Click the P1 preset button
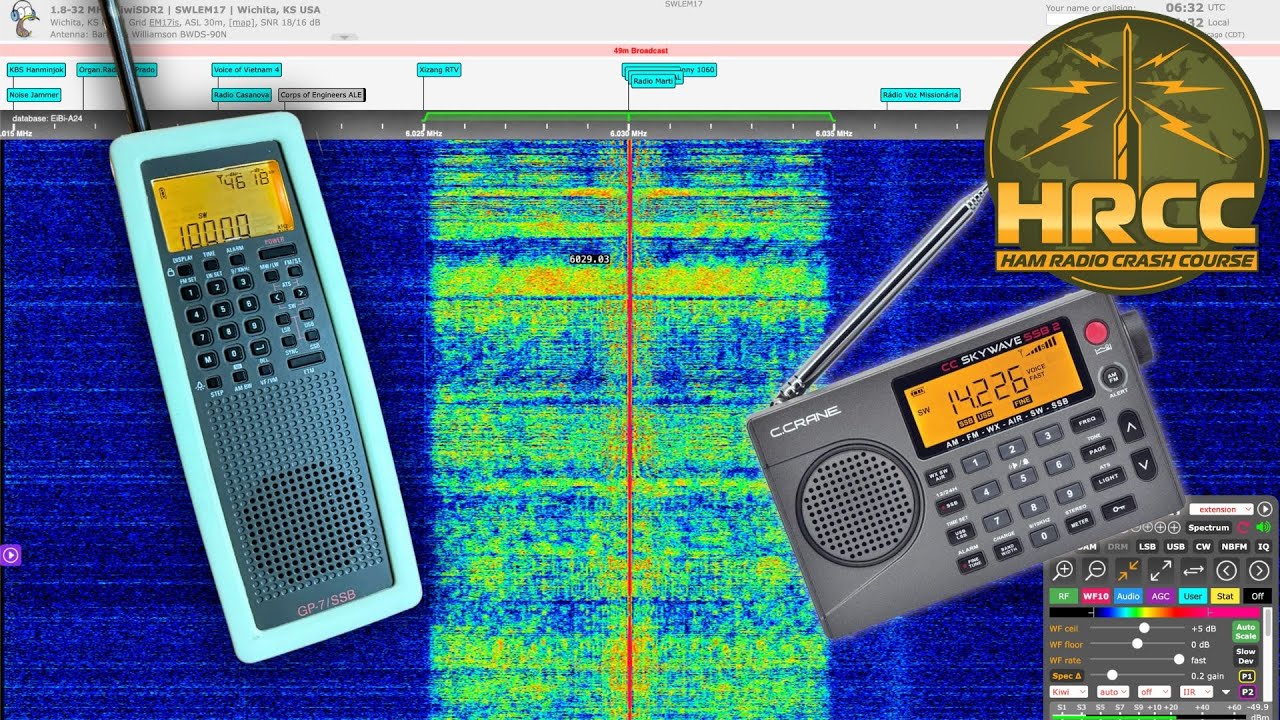 tap(1247, 676)
